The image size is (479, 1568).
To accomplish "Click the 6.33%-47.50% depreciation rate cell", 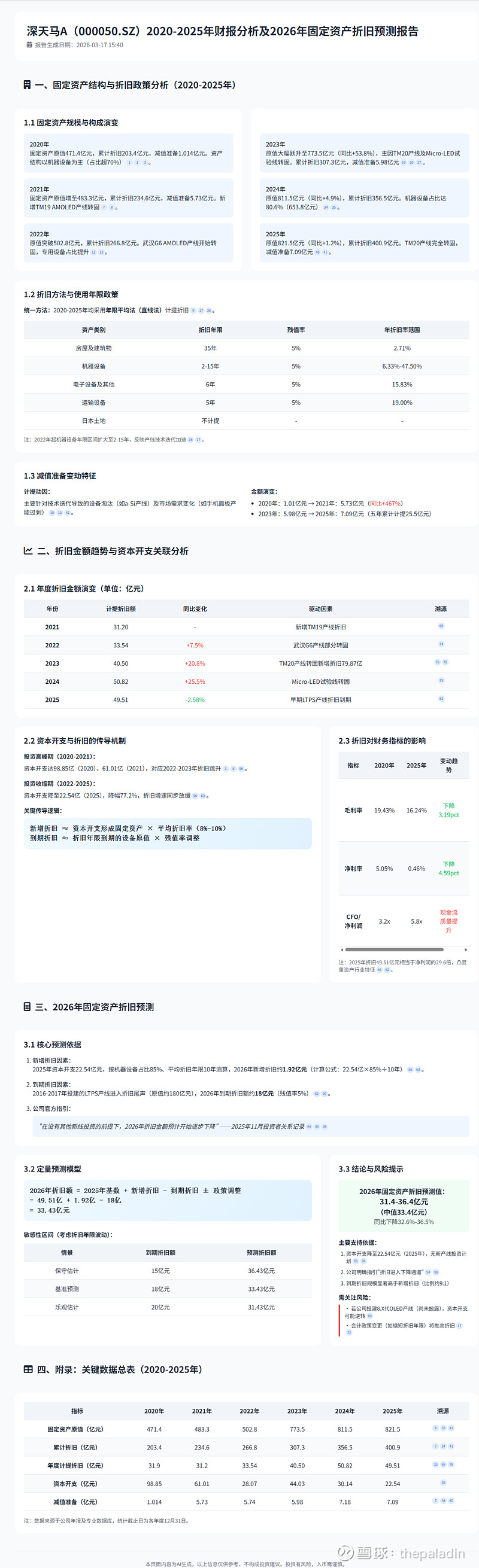I will pos(402,367).
